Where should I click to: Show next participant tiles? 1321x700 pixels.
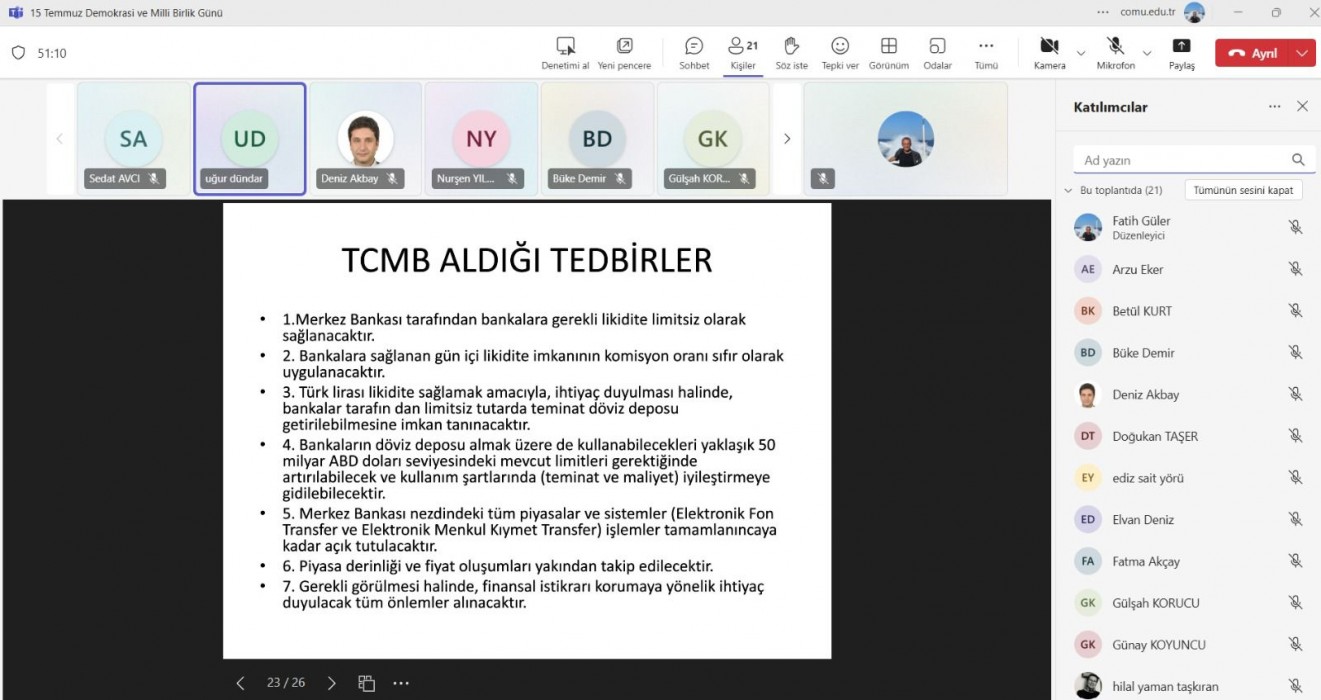(x=787, y=139)
